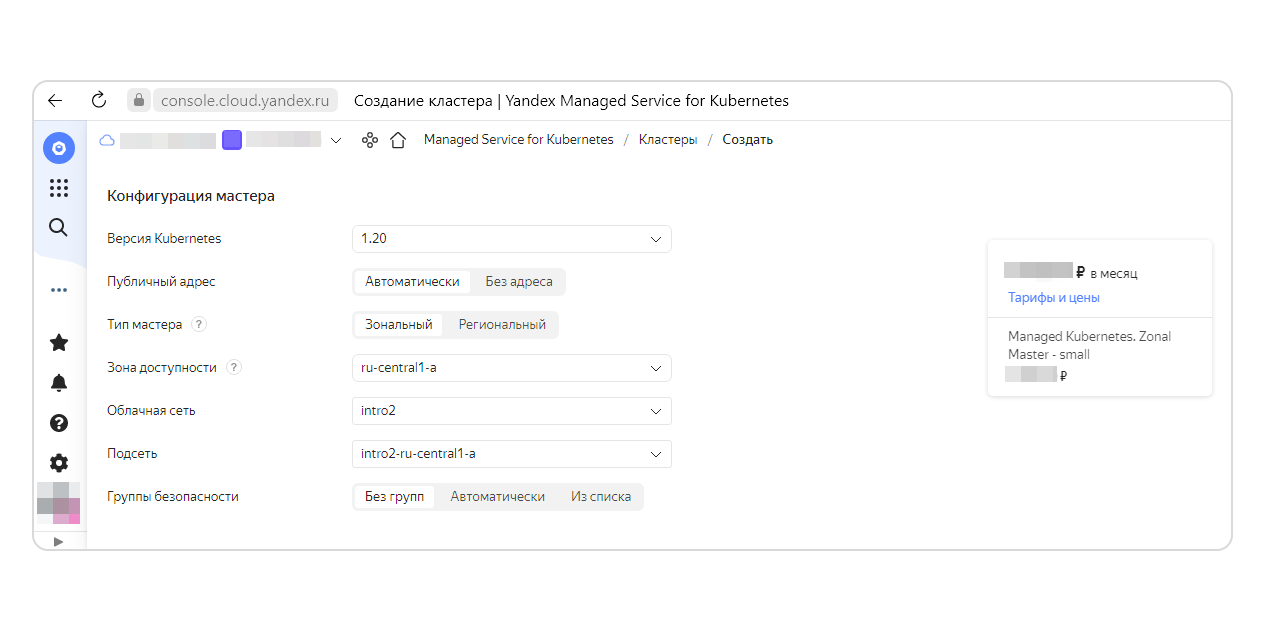The width and height of the screenshot is (1265, 631).
Task: Click Managed Kubernetes. Zonal Master - small text
Action: pos(1089,345)
